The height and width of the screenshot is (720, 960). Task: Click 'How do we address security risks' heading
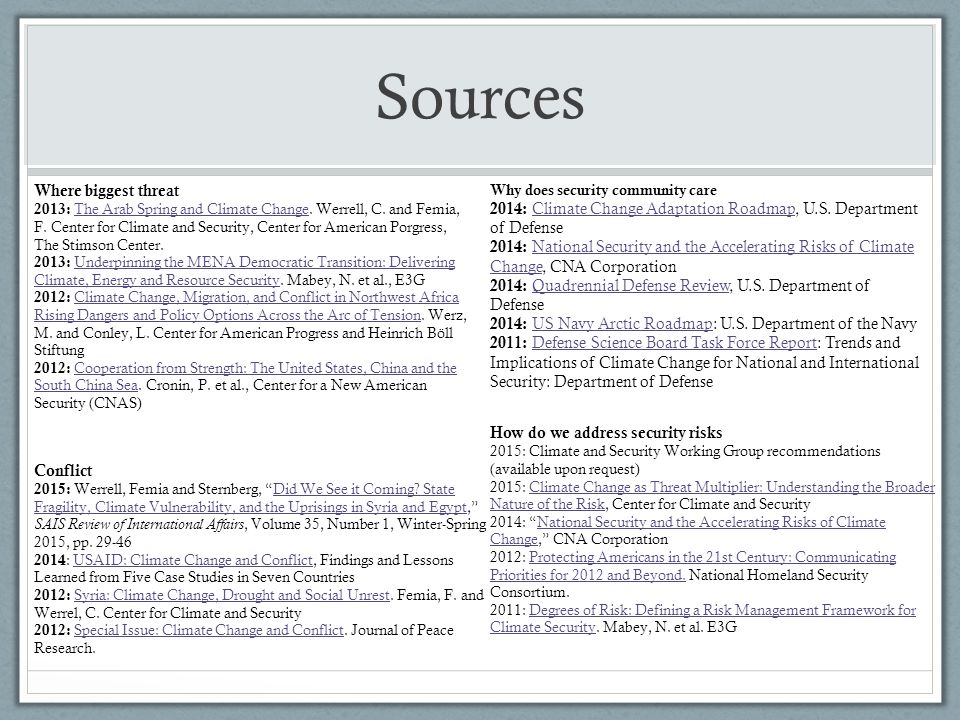(606, 432)
